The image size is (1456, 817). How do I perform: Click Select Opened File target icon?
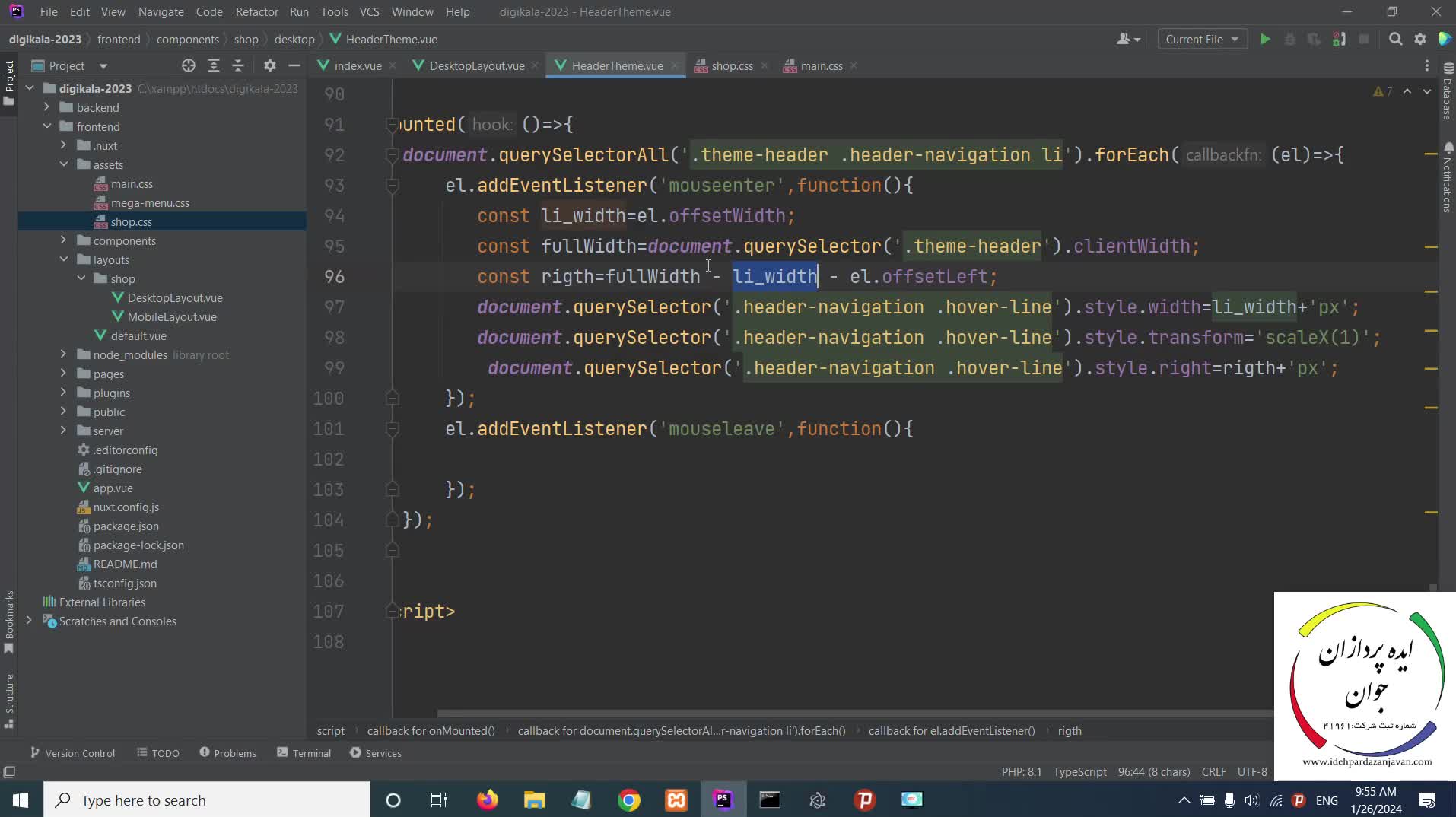point(189,66)
